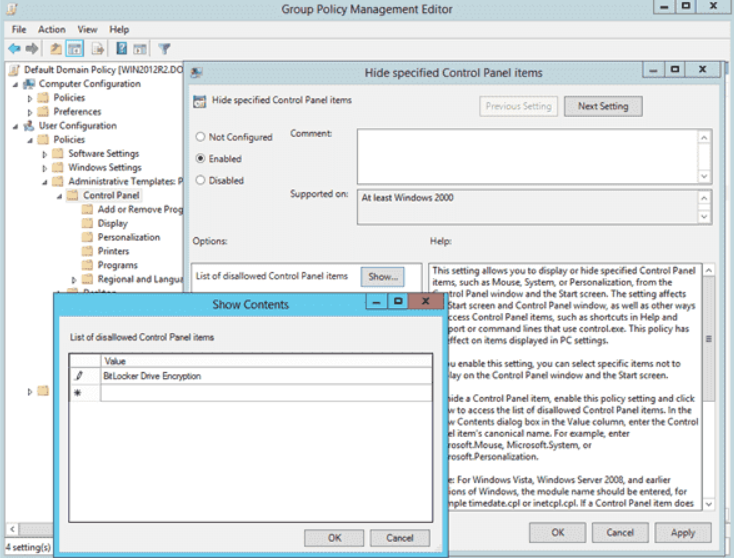Collapse the User Configuration node
The width and height of the screenshot is (734, 558).
(15, 126)
